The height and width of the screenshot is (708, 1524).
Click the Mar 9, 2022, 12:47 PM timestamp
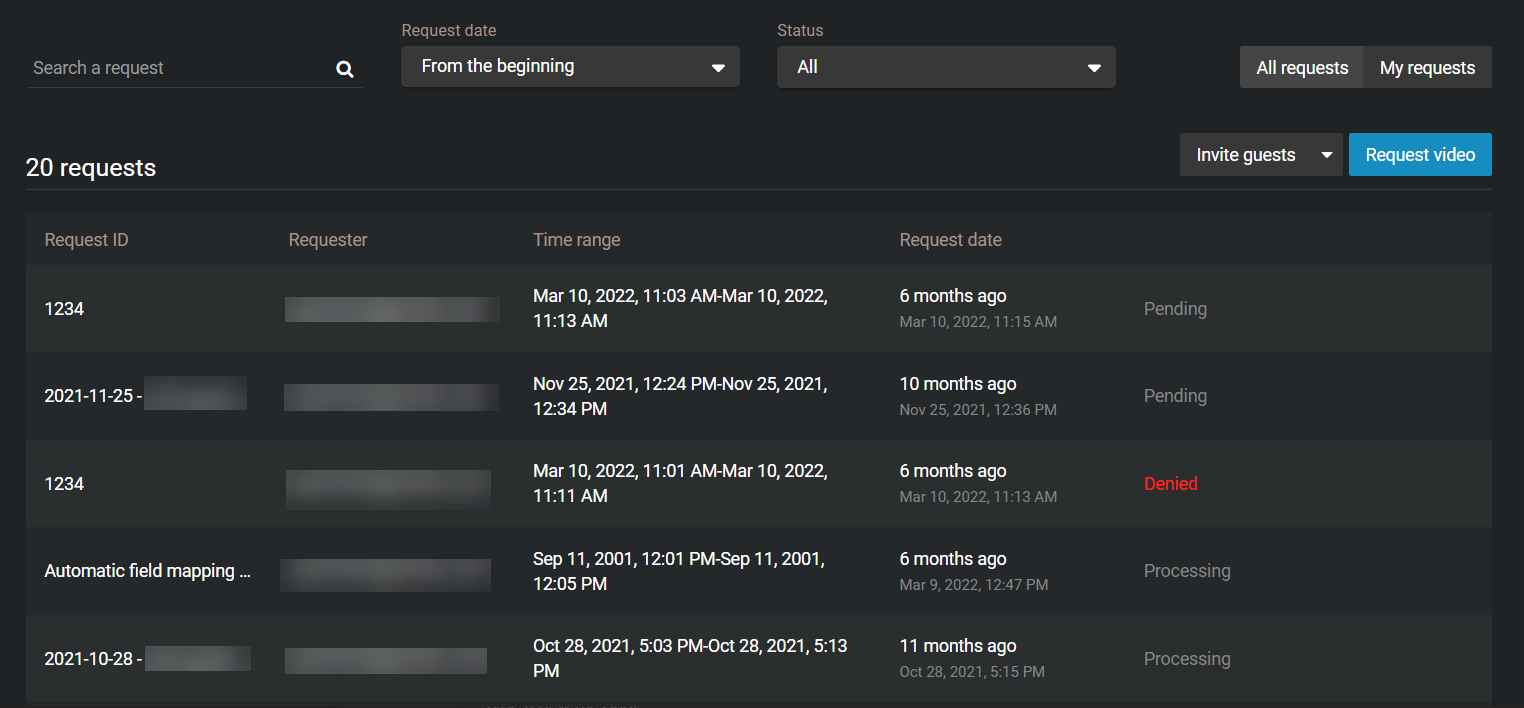(974, 585)
